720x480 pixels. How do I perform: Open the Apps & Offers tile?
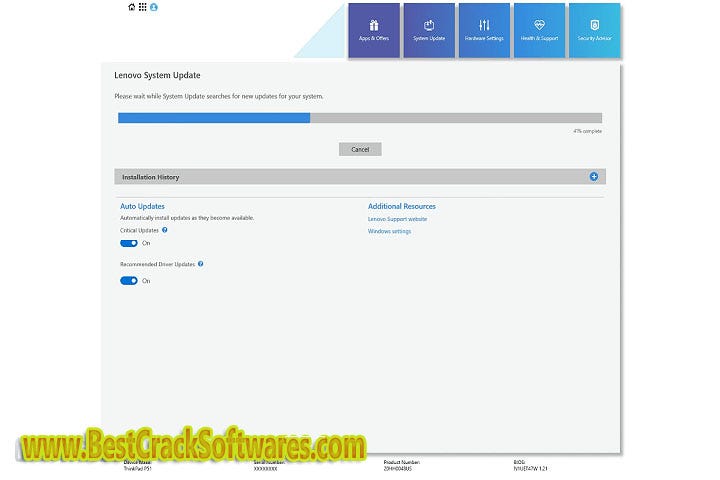point(374,30)
